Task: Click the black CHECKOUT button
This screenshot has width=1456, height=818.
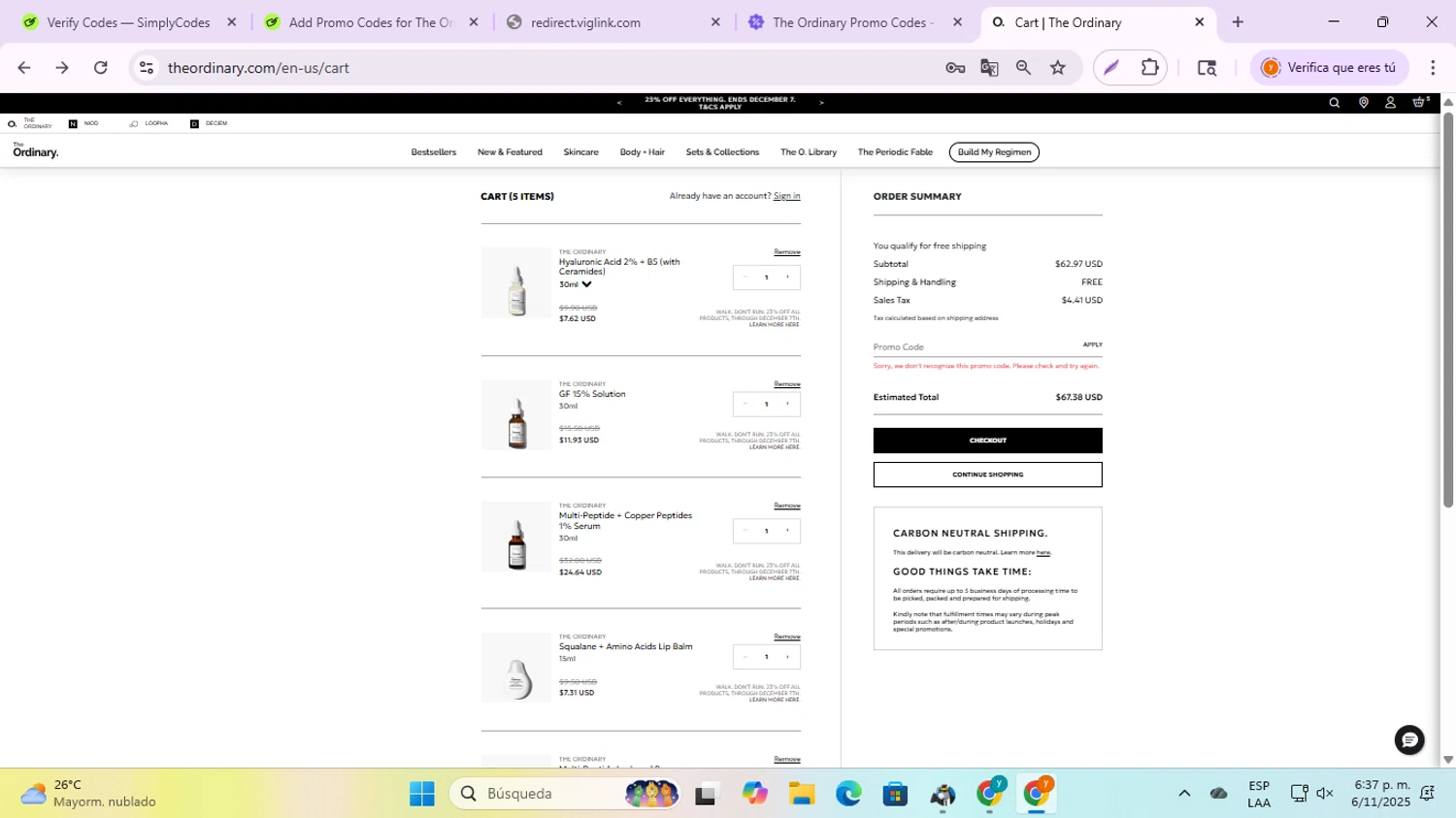Action: (x=987, y=441)
